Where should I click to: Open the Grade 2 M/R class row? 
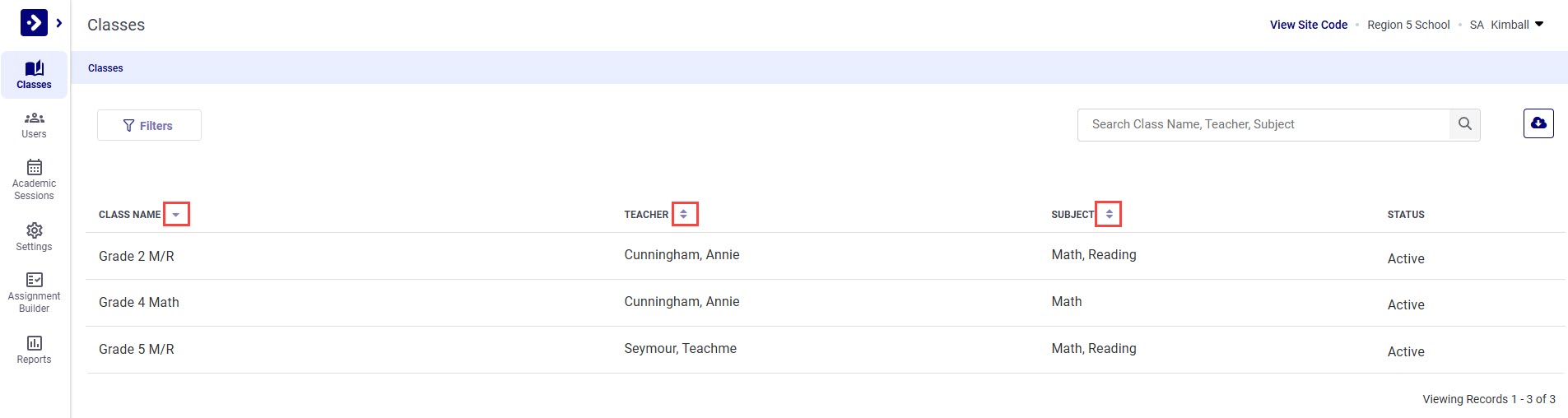point(137,256)
